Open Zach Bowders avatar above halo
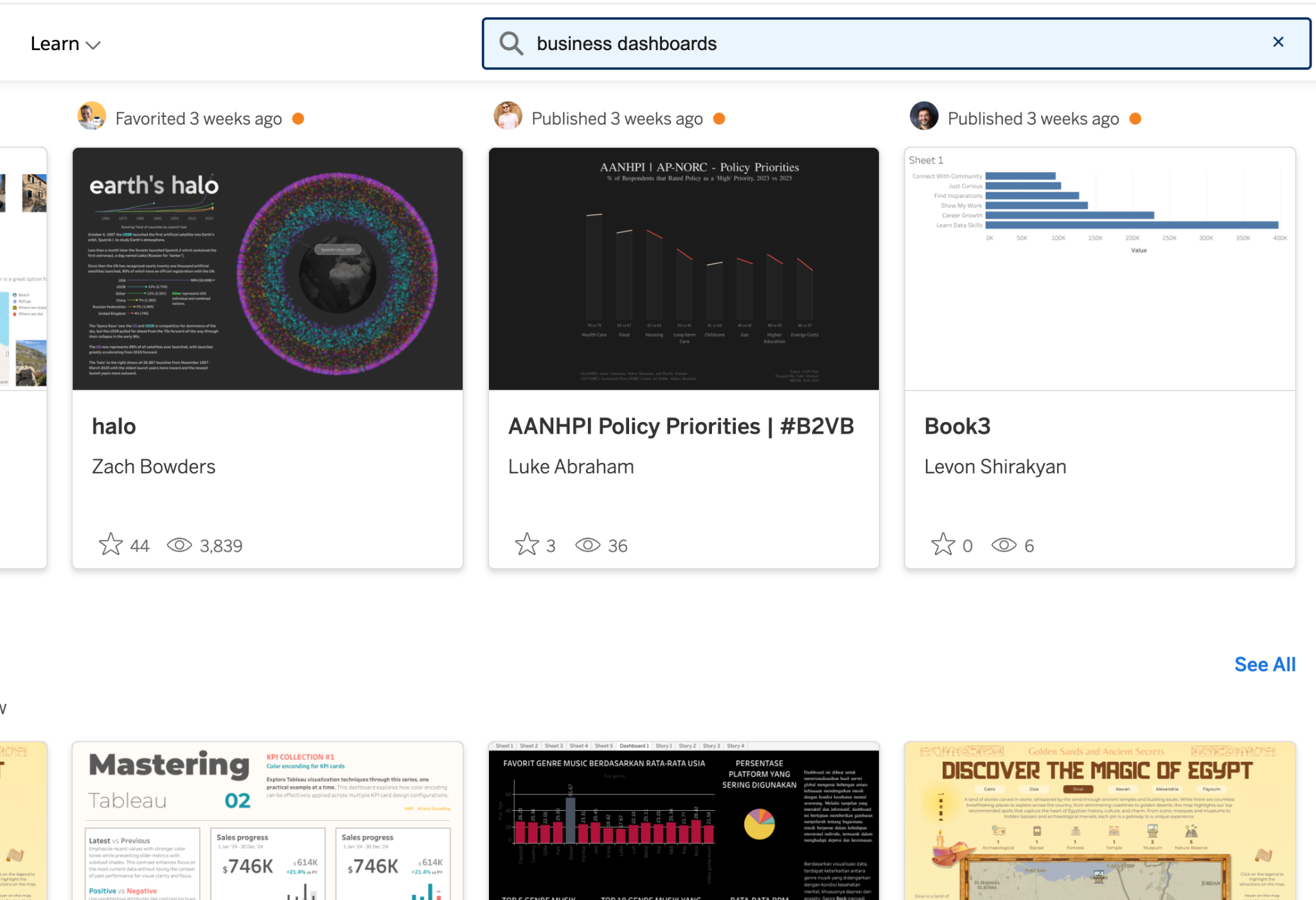The width and height of the screenshot is (1316, 900). click(92, 116)
